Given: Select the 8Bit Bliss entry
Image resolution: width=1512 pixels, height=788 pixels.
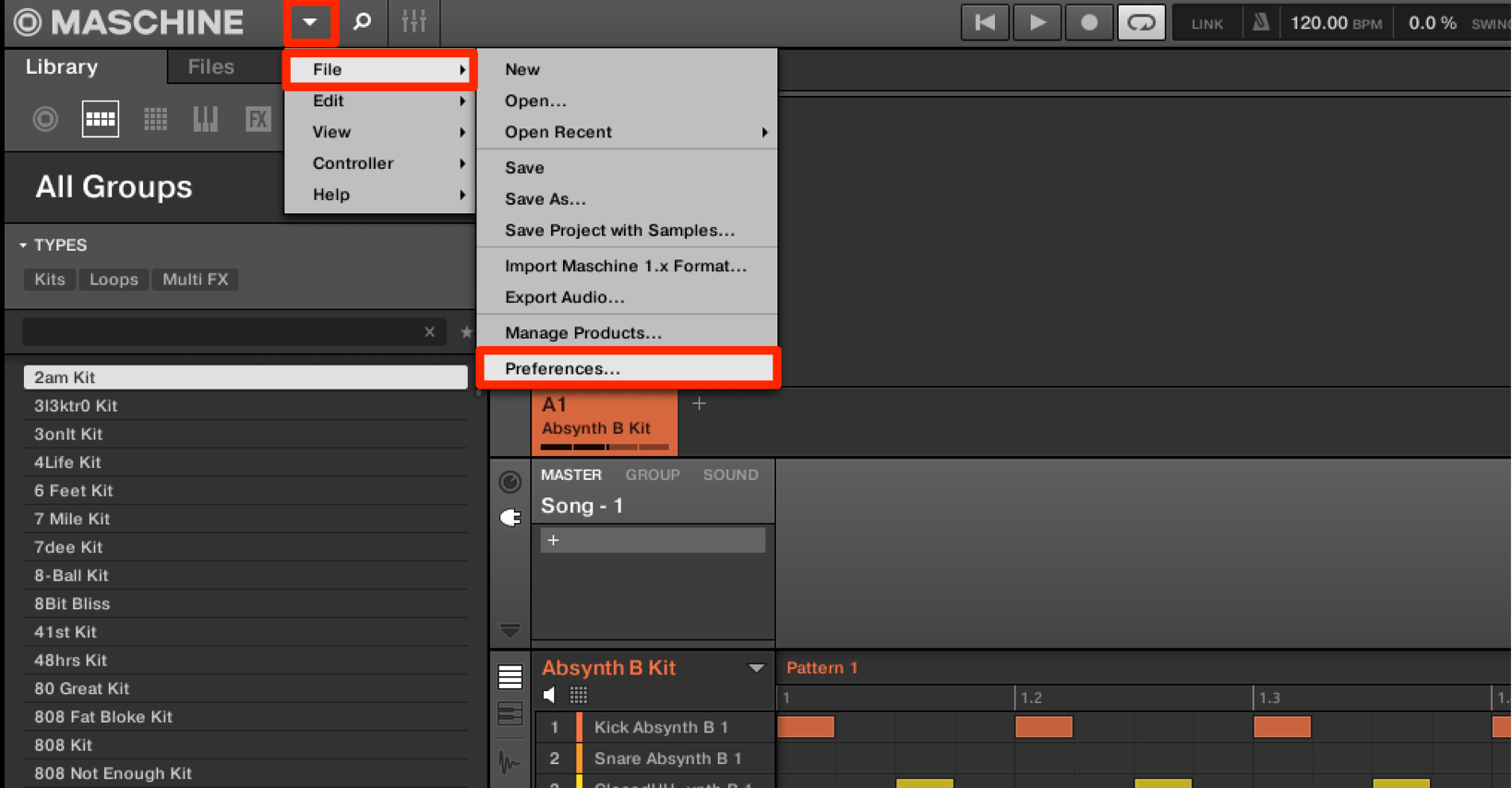Looking at the screenshot, I should [246, 604].
